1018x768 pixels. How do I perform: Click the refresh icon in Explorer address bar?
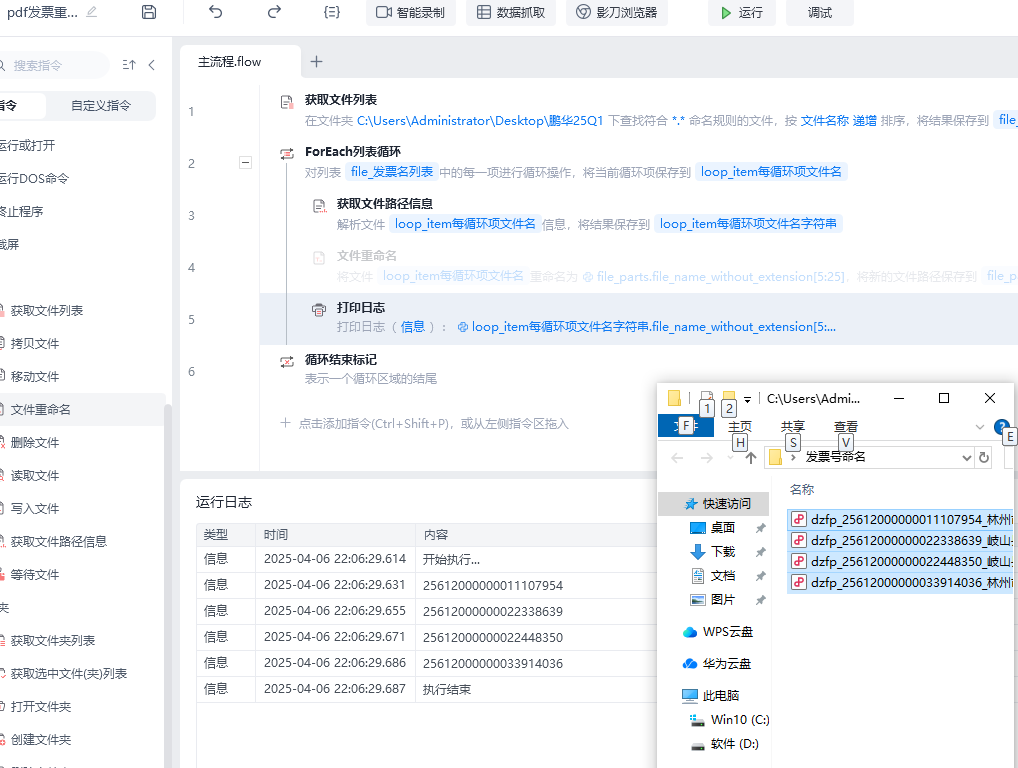[984, 457]
